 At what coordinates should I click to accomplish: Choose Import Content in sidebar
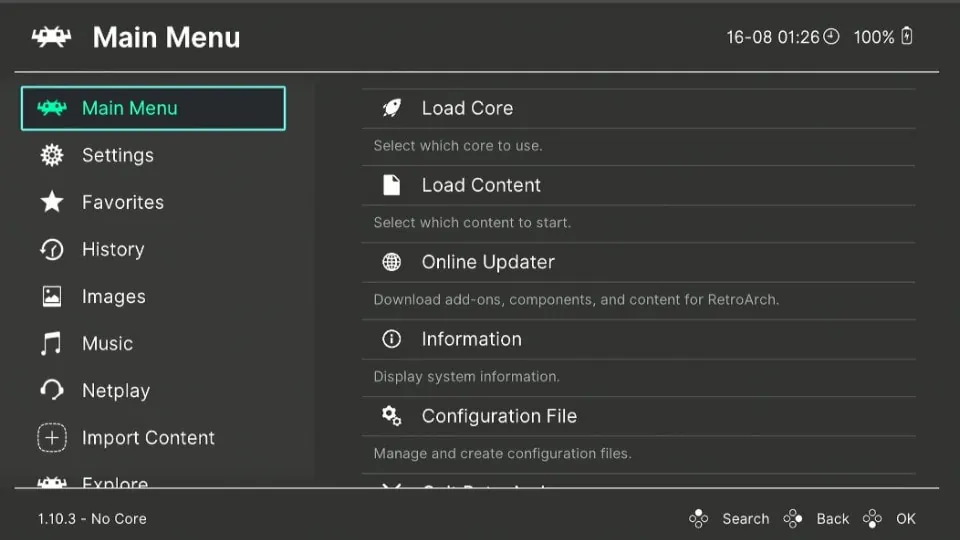tap(153, 438)
